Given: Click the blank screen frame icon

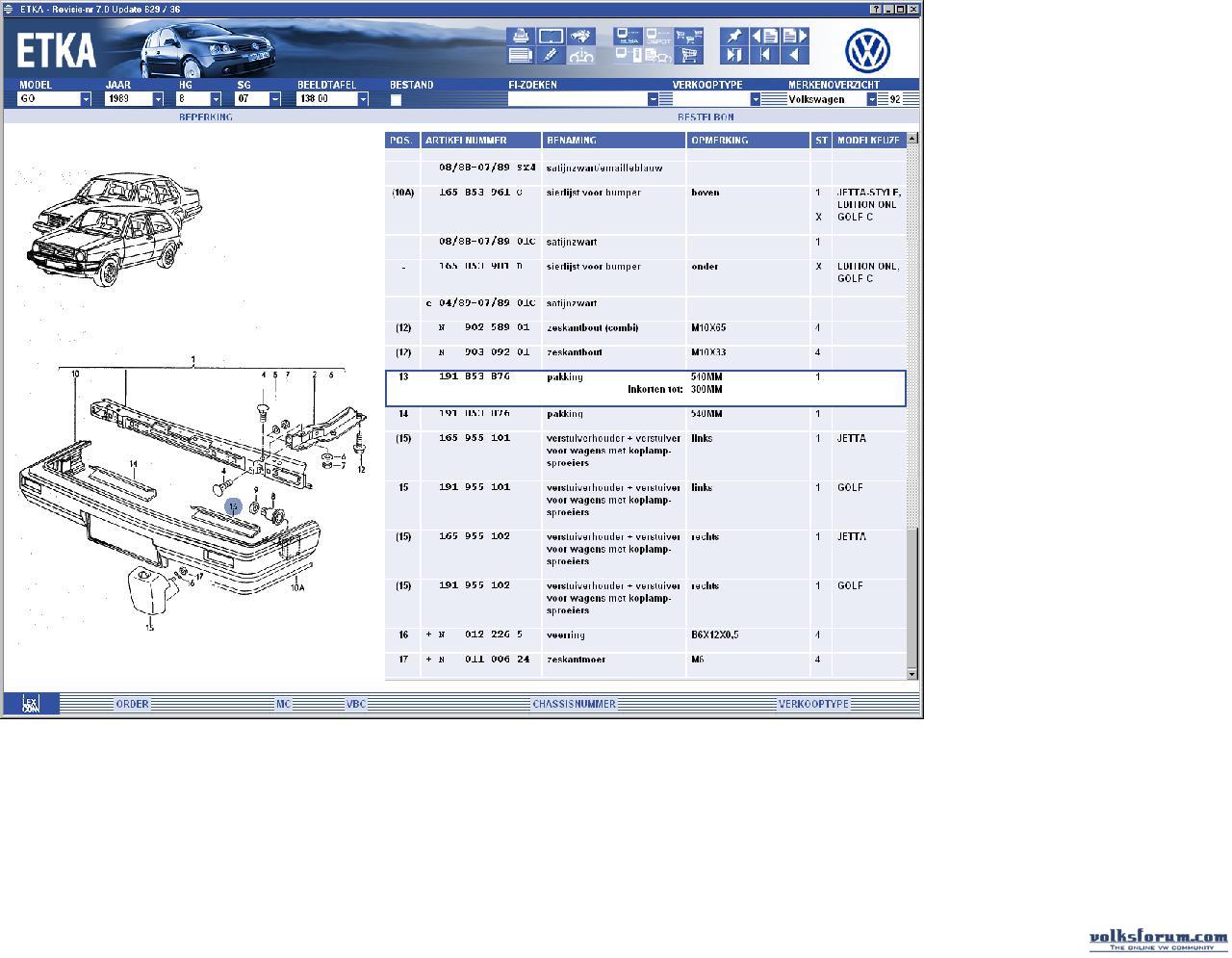Looking at the screenshot, I should [x=551, y=37].
